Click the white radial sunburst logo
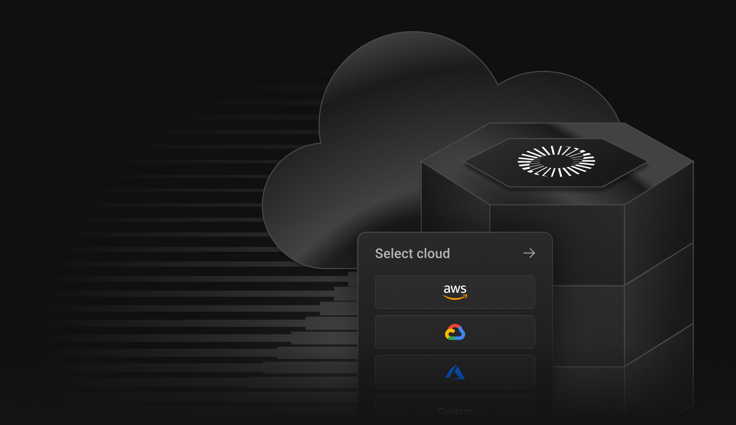 click(556, 162)
